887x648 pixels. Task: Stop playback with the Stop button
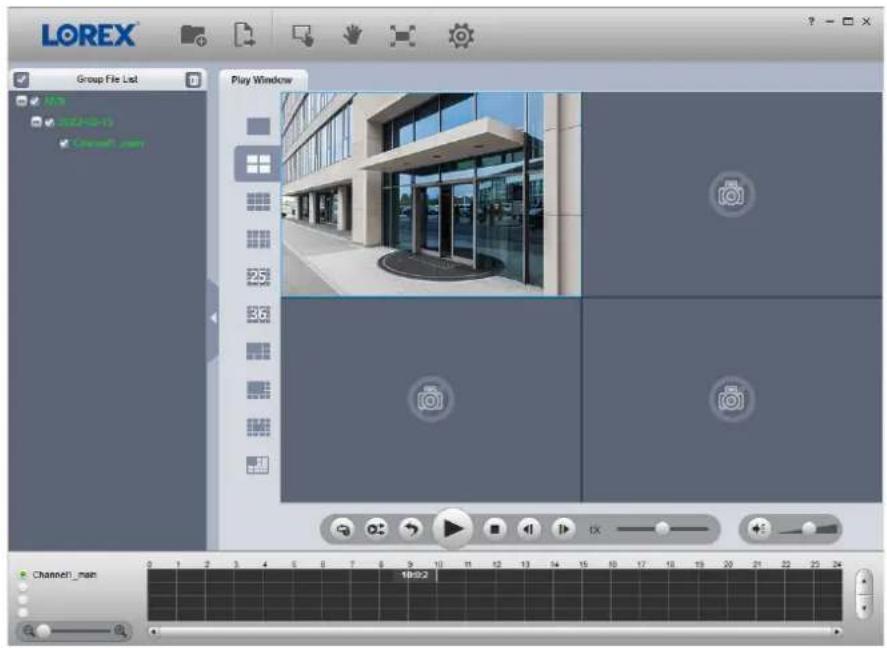click(494, 529)
